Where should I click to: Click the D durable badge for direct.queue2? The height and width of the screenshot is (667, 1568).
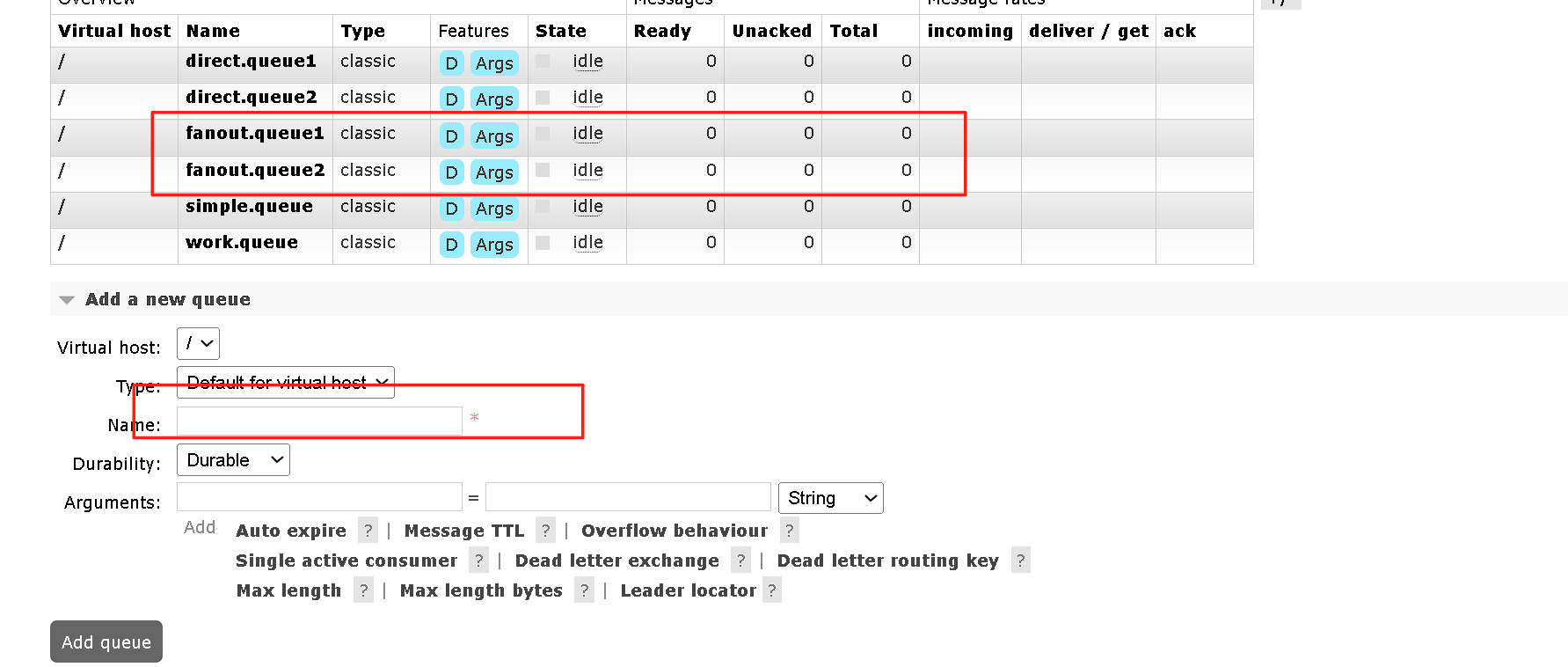(451, 99)
